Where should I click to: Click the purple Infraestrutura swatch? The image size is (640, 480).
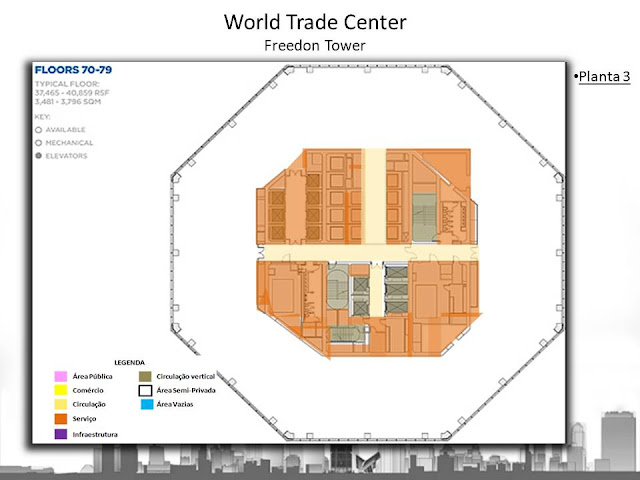click(x=61, y=434)
